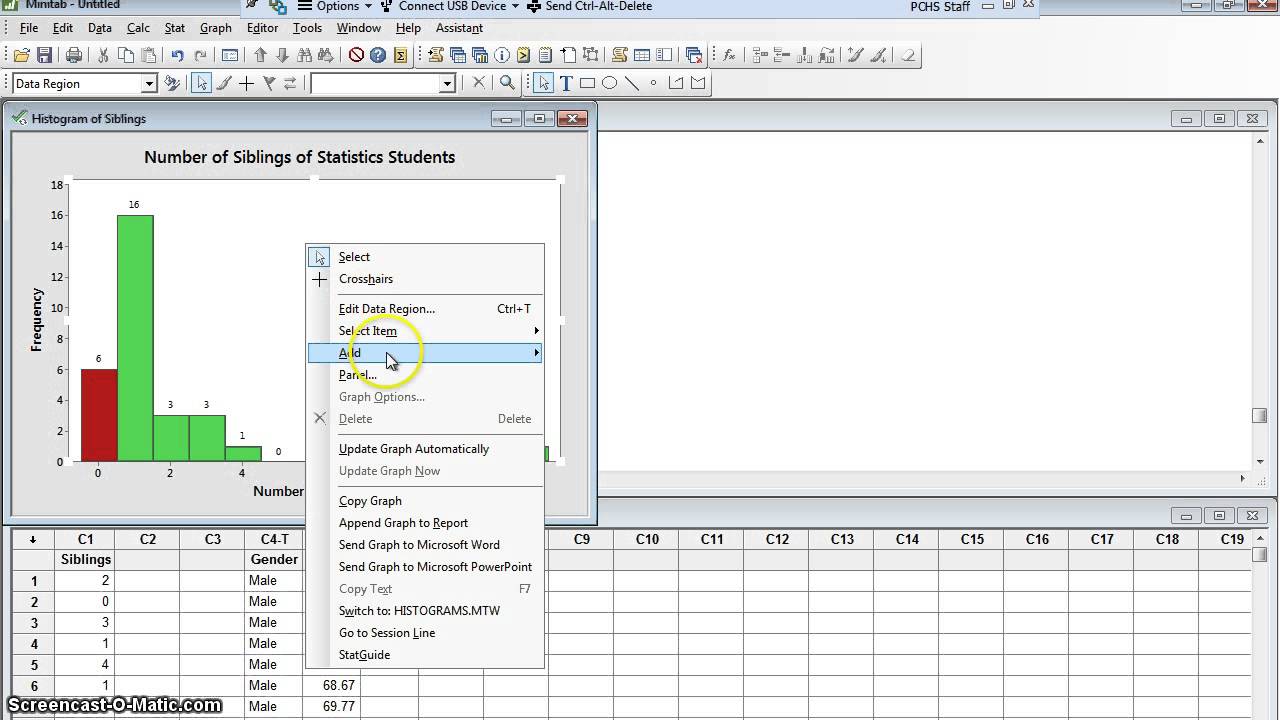The width and height of the screenshot is (1280, 720).
Task: Expand the Select Item submenu
Action: click(425, 331)
